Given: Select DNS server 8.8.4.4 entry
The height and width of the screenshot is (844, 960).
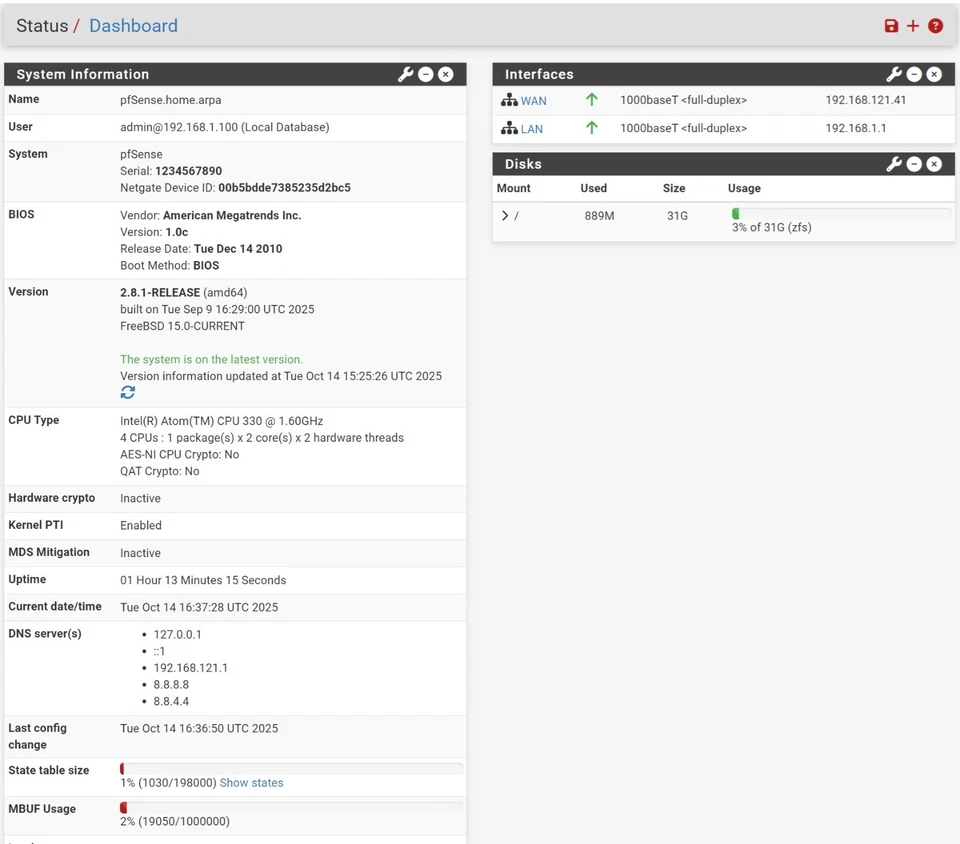Looking at the screenshot, I should pos(171,701).
